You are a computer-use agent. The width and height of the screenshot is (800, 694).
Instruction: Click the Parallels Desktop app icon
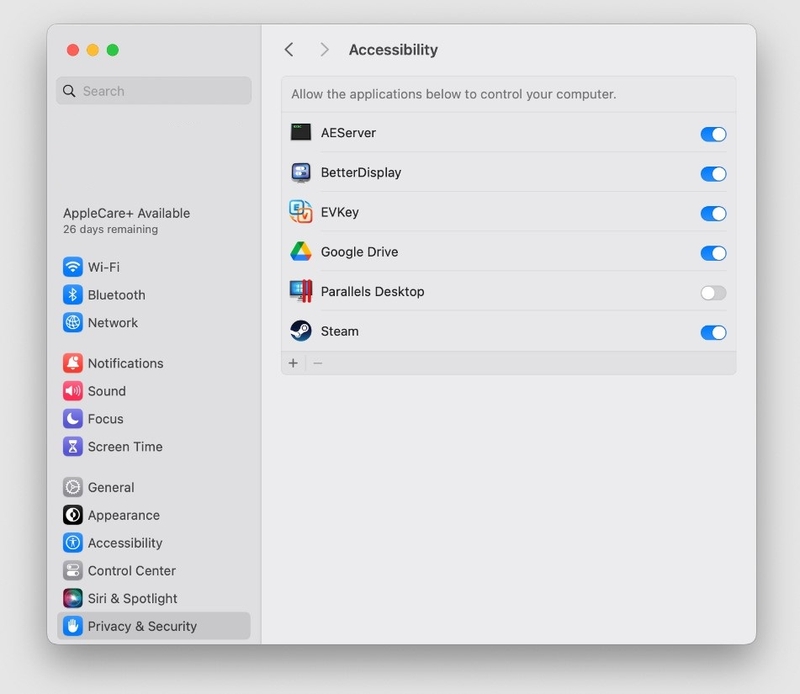coord(301,291)
